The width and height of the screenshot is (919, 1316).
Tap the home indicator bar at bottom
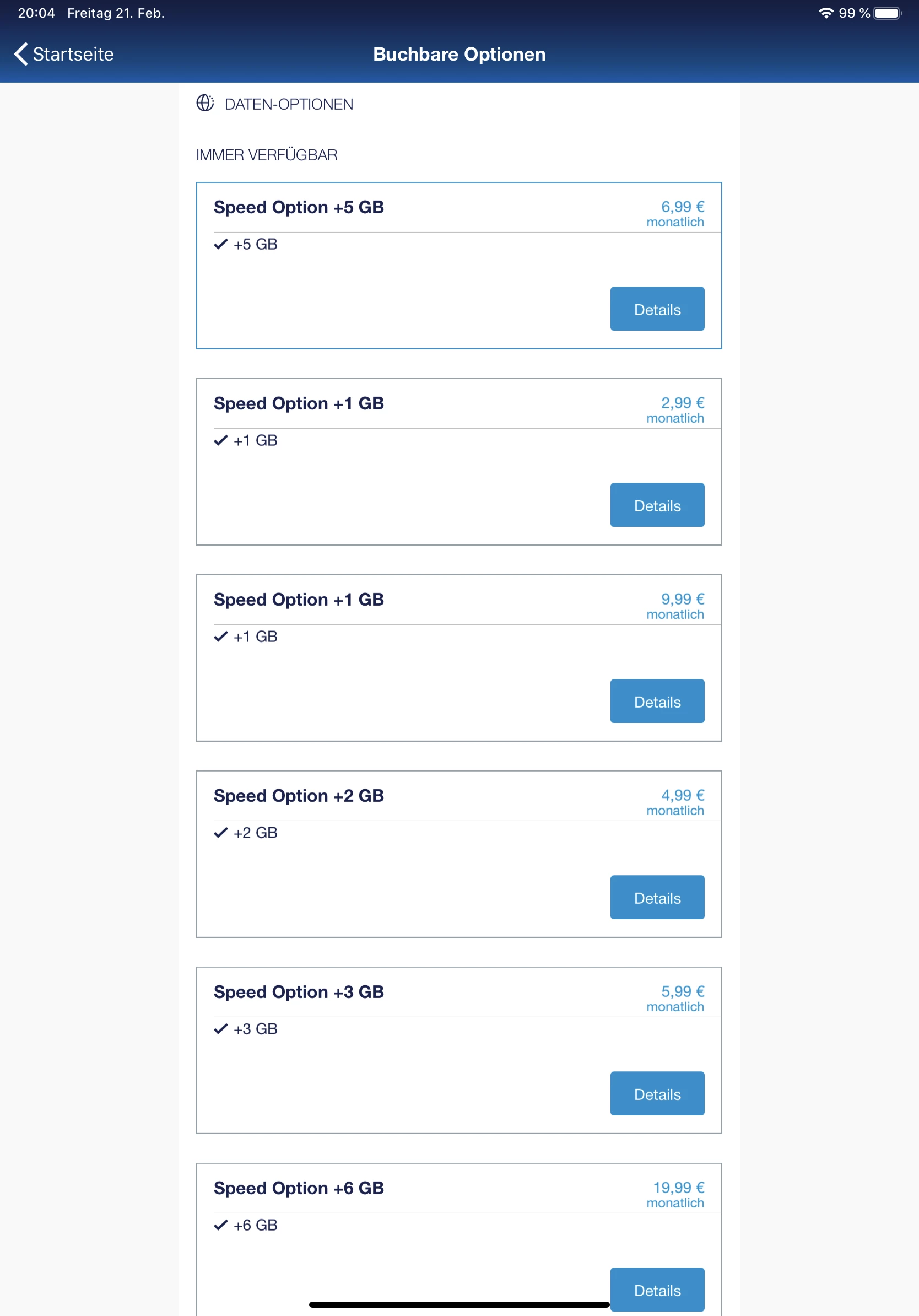coord(459,1304)
